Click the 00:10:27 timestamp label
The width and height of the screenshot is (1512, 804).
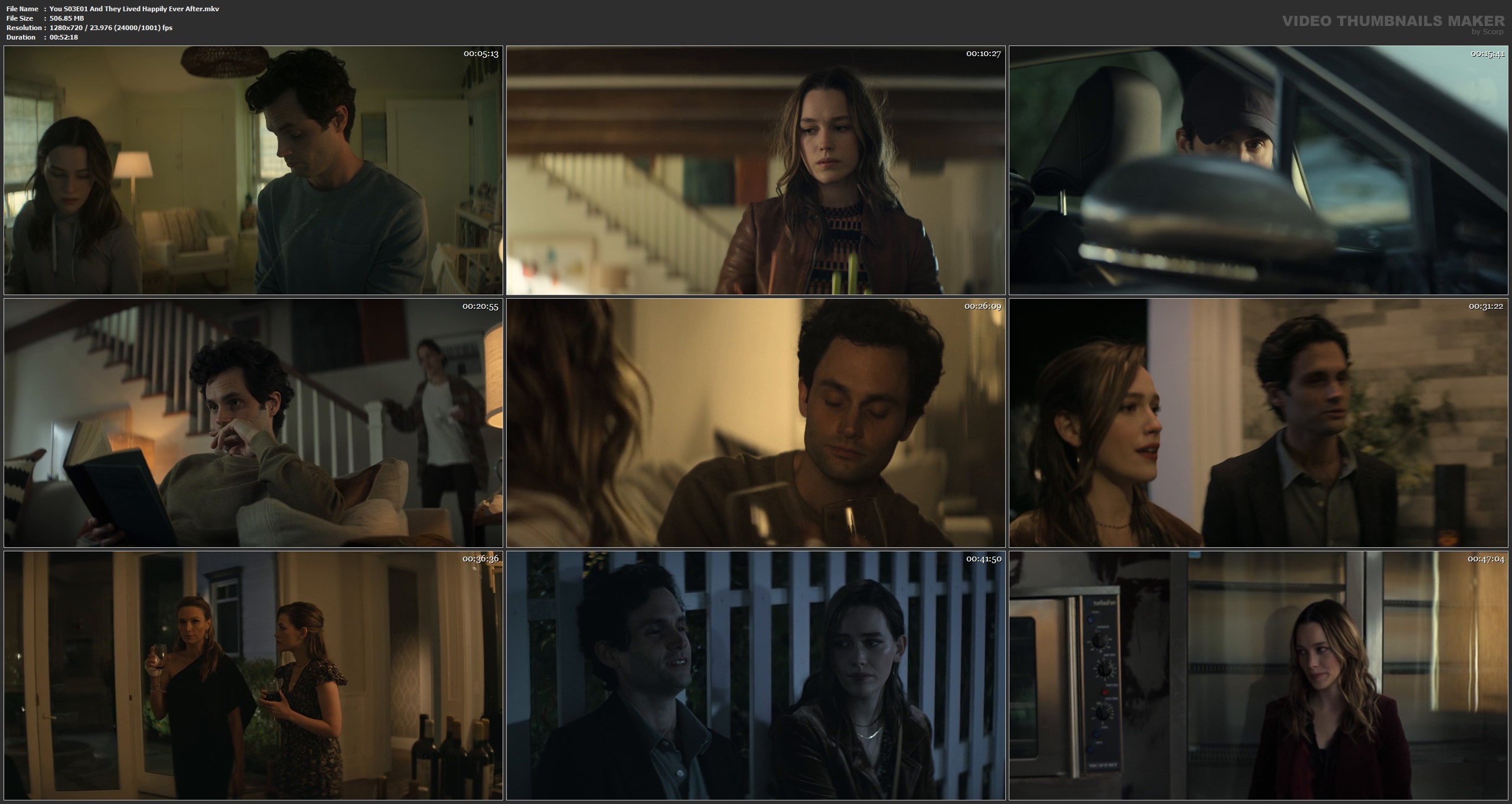(983, 54)
